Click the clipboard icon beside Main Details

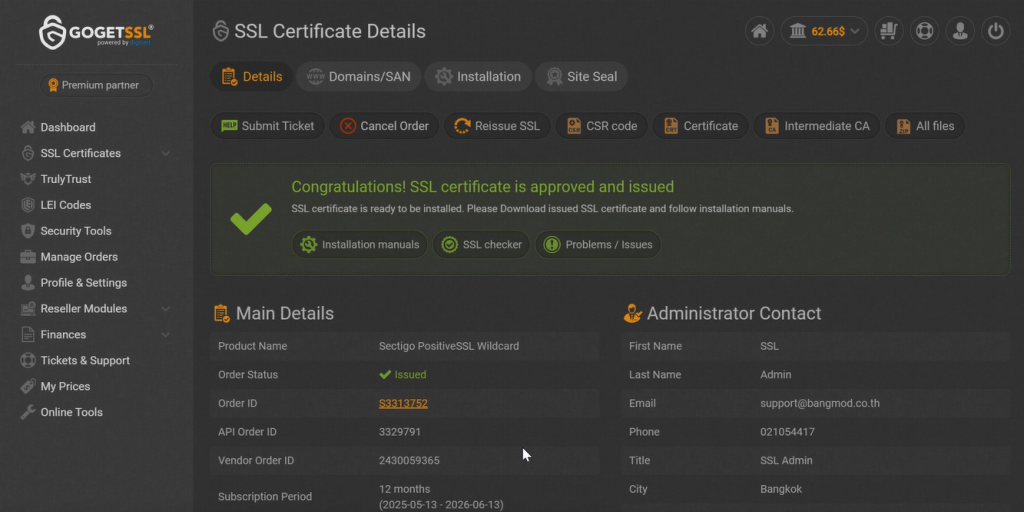point(222,313)
